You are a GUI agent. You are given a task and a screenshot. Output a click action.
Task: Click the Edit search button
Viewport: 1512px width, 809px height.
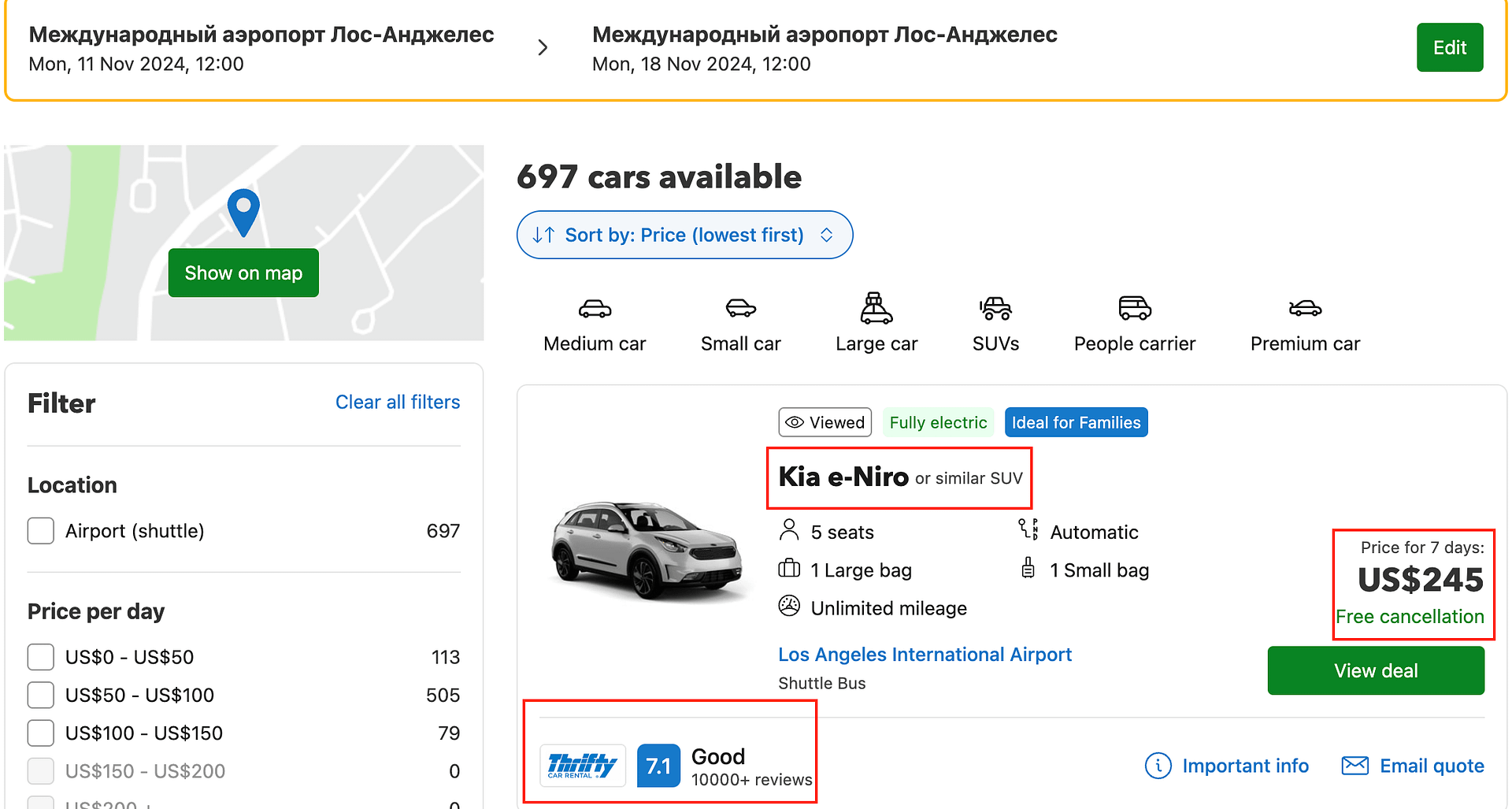(1449, 47)
